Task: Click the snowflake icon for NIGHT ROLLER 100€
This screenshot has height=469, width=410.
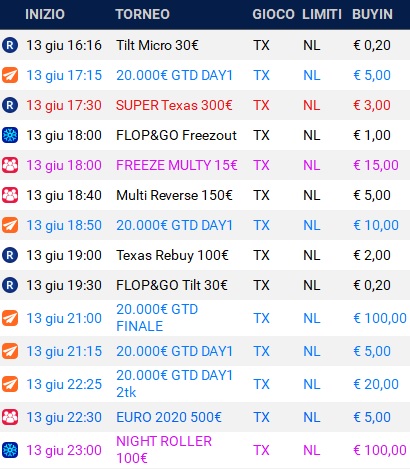Action: (10, 450)
